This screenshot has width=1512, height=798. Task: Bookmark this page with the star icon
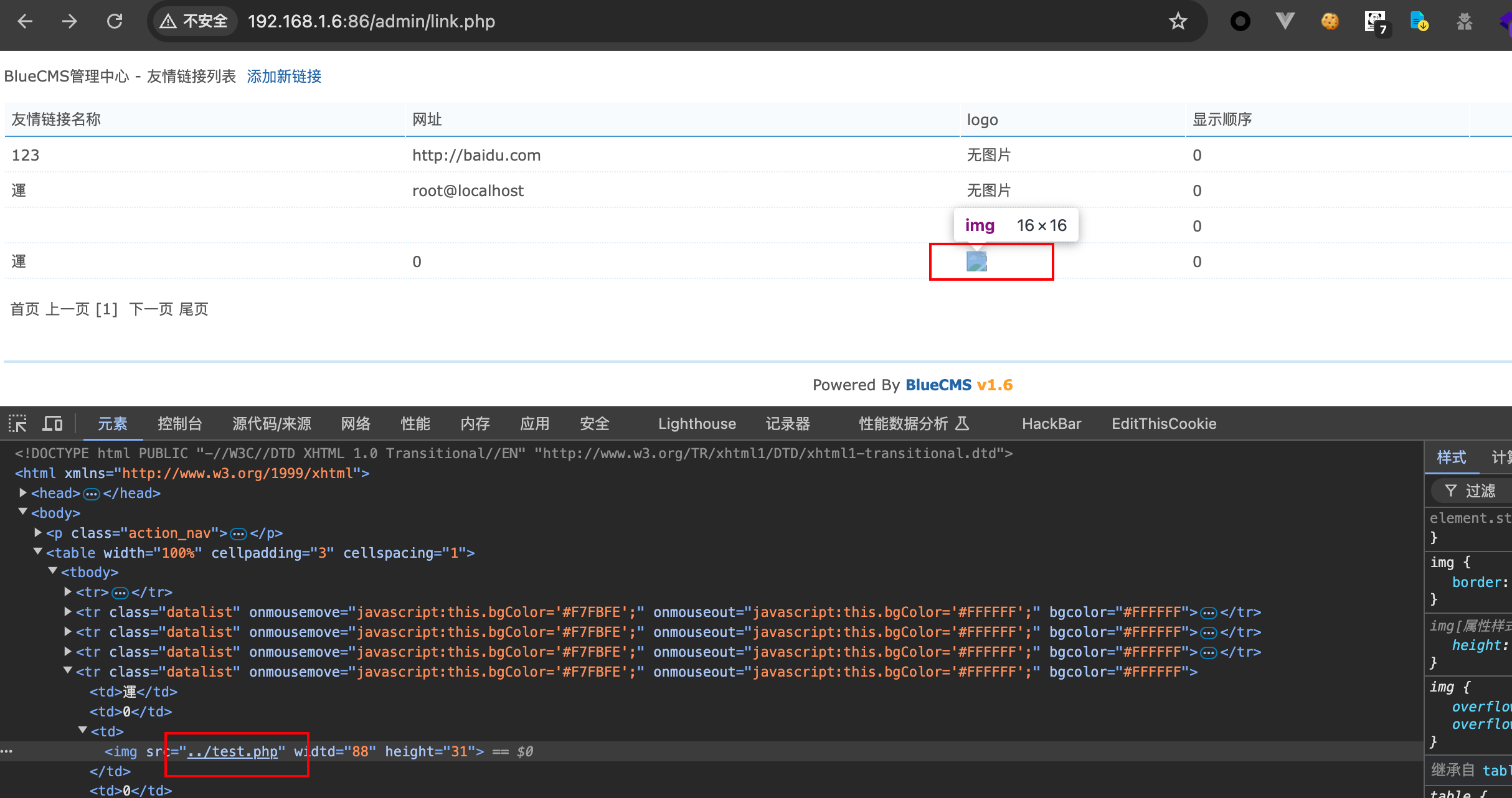point(1178,21)
